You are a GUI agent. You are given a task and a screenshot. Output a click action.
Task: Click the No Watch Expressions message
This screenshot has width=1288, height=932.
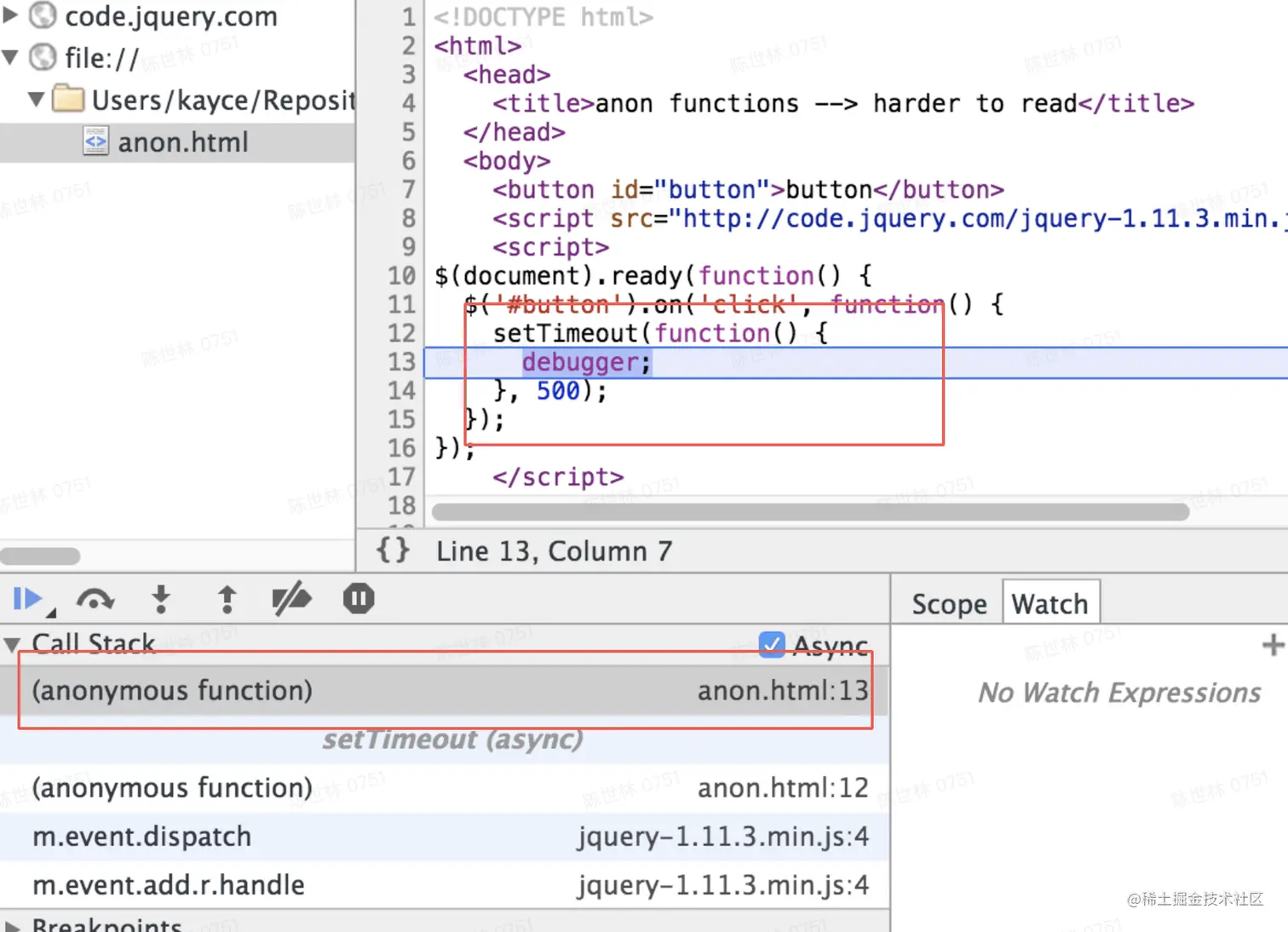(x=1119, y=693)
